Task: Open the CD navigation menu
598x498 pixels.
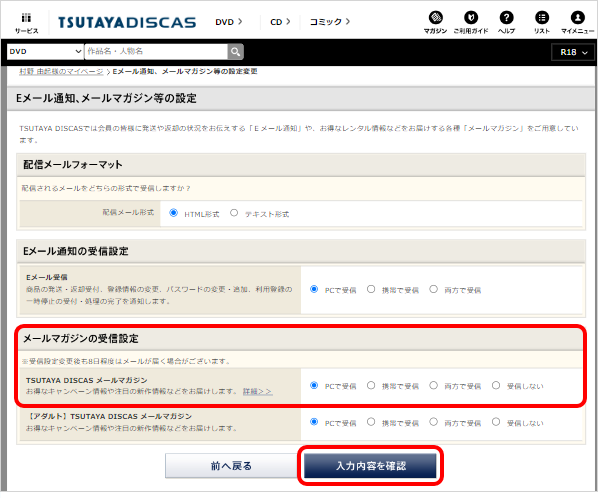Action: (280, 22)
